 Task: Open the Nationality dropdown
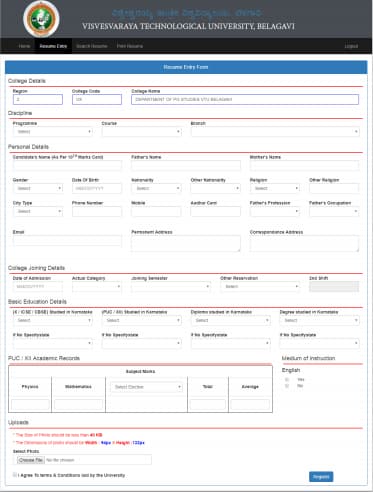(x=156, y=188)
